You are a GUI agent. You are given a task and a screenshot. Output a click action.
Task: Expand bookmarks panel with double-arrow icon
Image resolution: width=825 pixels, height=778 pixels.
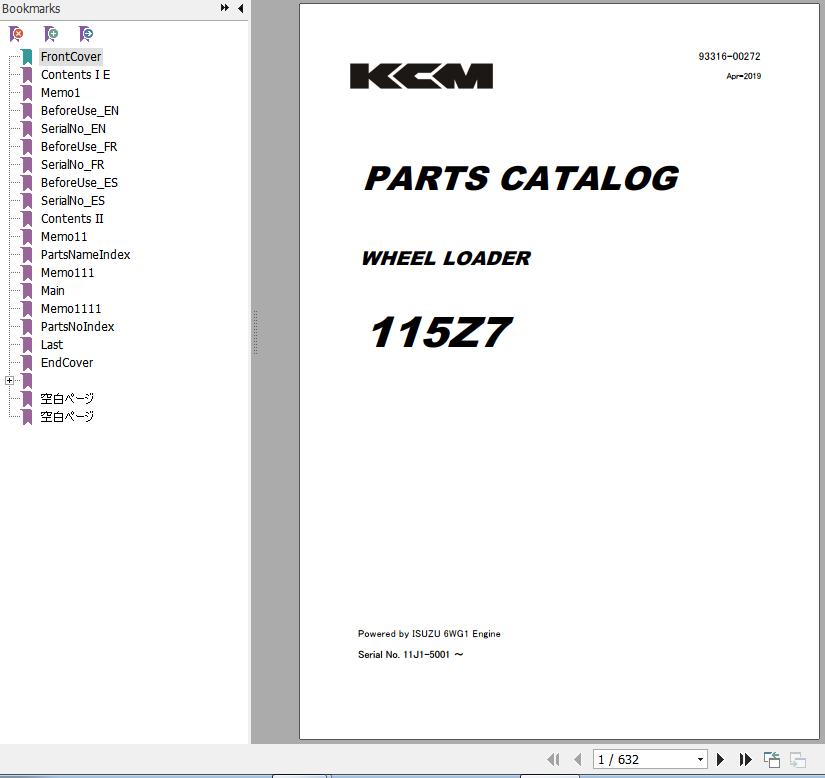pyautogui.click(x=225, y=8)
